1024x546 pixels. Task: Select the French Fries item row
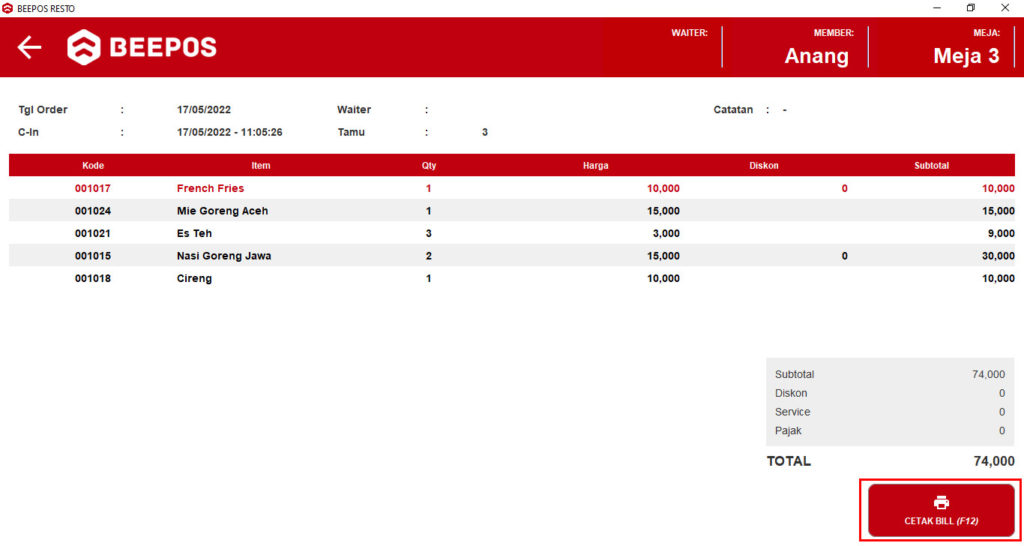pyautogui.click(x=512, y=188)
